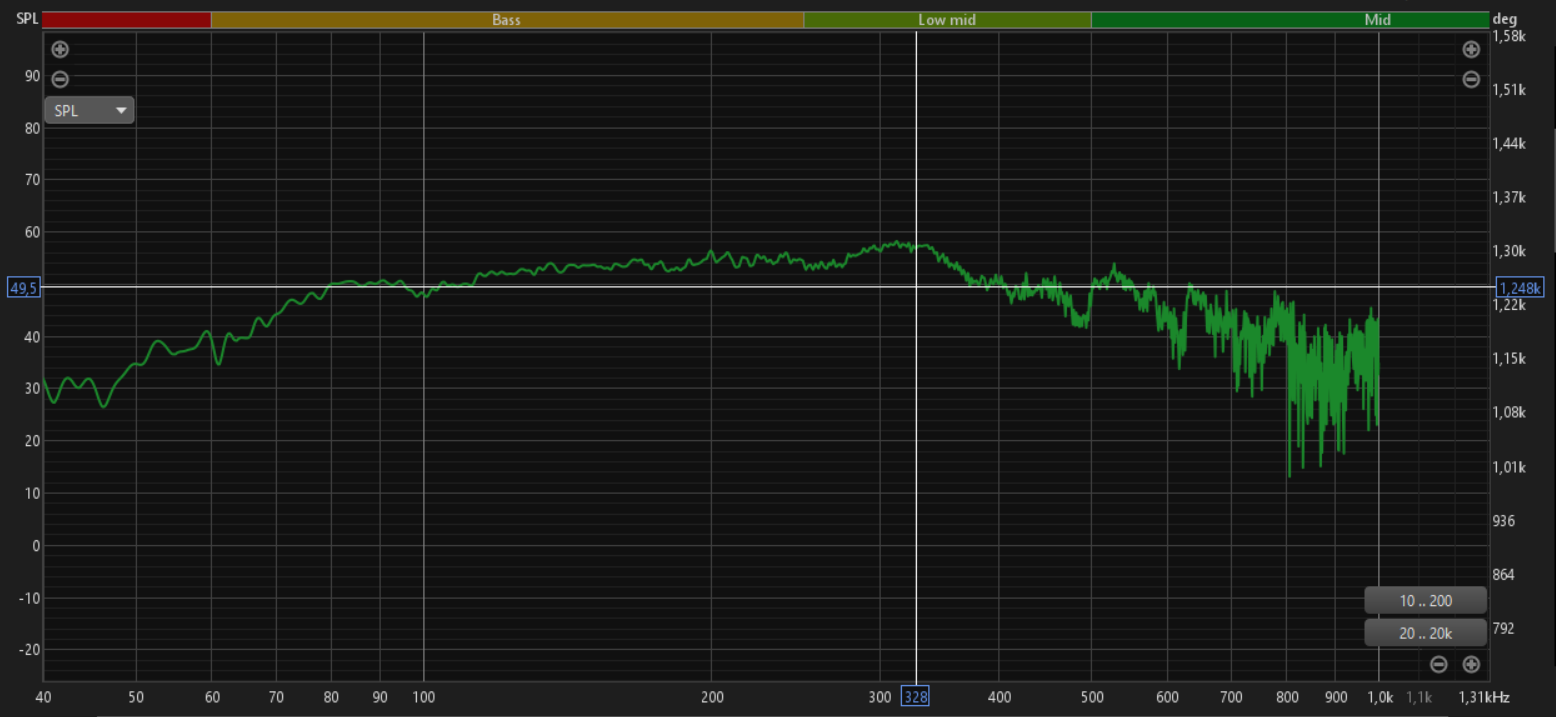
Task: Zoom out the frequency axis (bottom-right minus)
Action: point(1438,664)
